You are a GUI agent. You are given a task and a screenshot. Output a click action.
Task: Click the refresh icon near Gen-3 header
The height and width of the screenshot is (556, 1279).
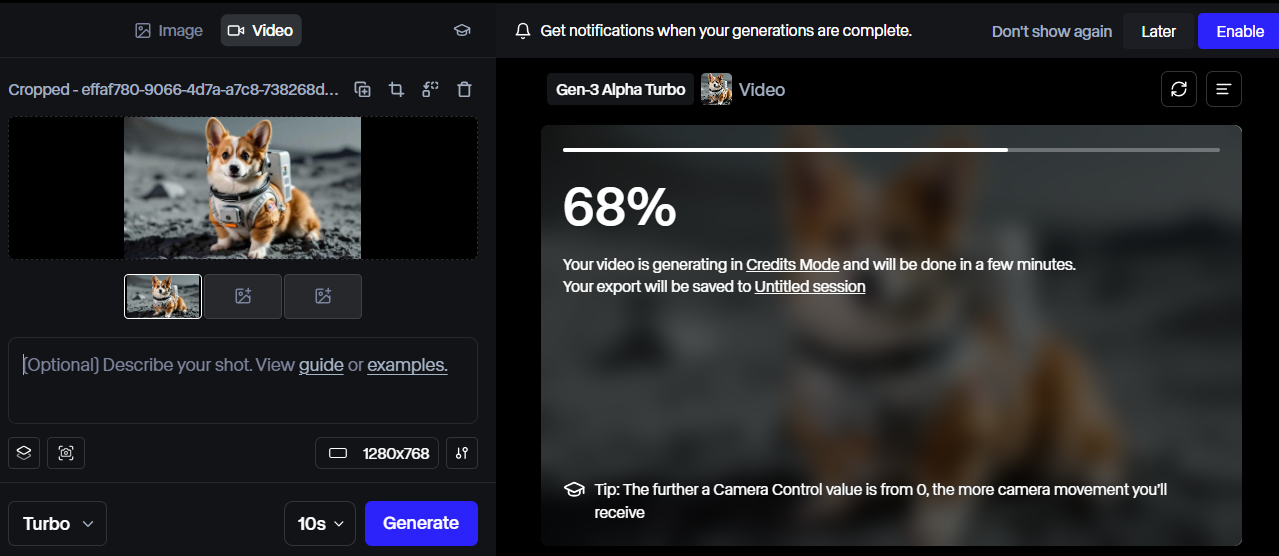(x=1179, y=89)
